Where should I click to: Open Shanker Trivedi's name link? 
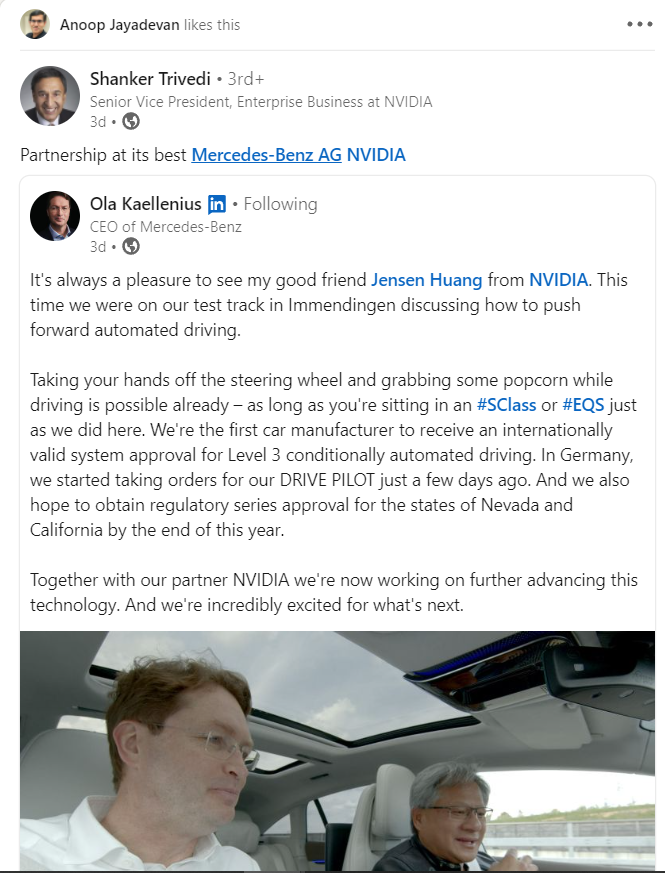[150, 79]
